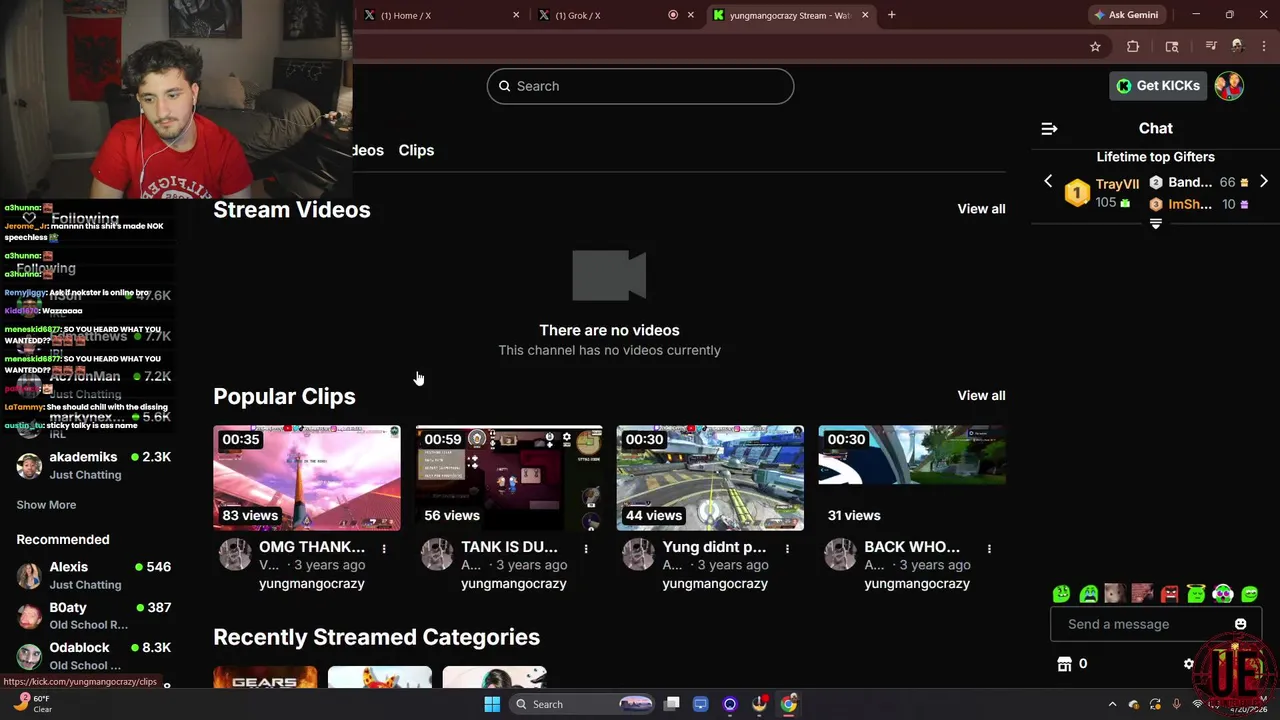
Task: Open Windows Start menu
Action: 492,704
